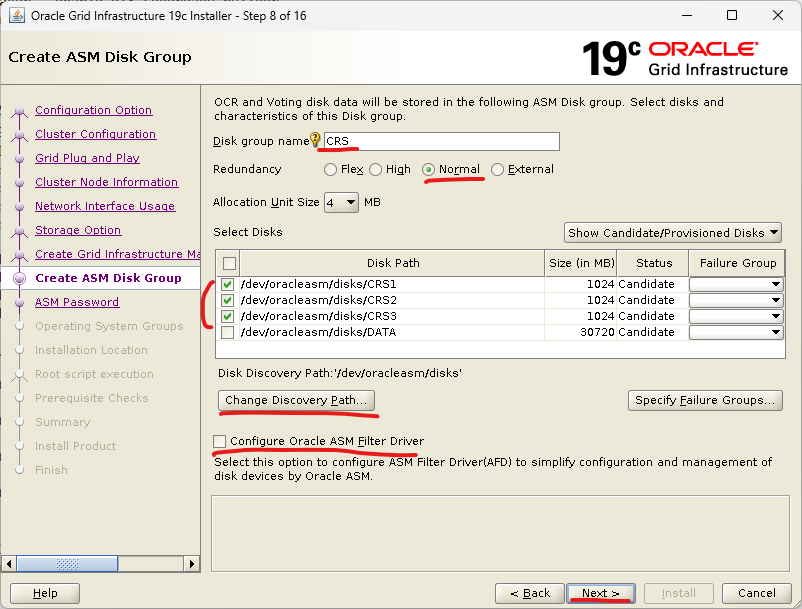Click the Candidate status of DATA disk
Image resolution: width=802 pixels, height=609 pixels.
click(x=653, y=332)
